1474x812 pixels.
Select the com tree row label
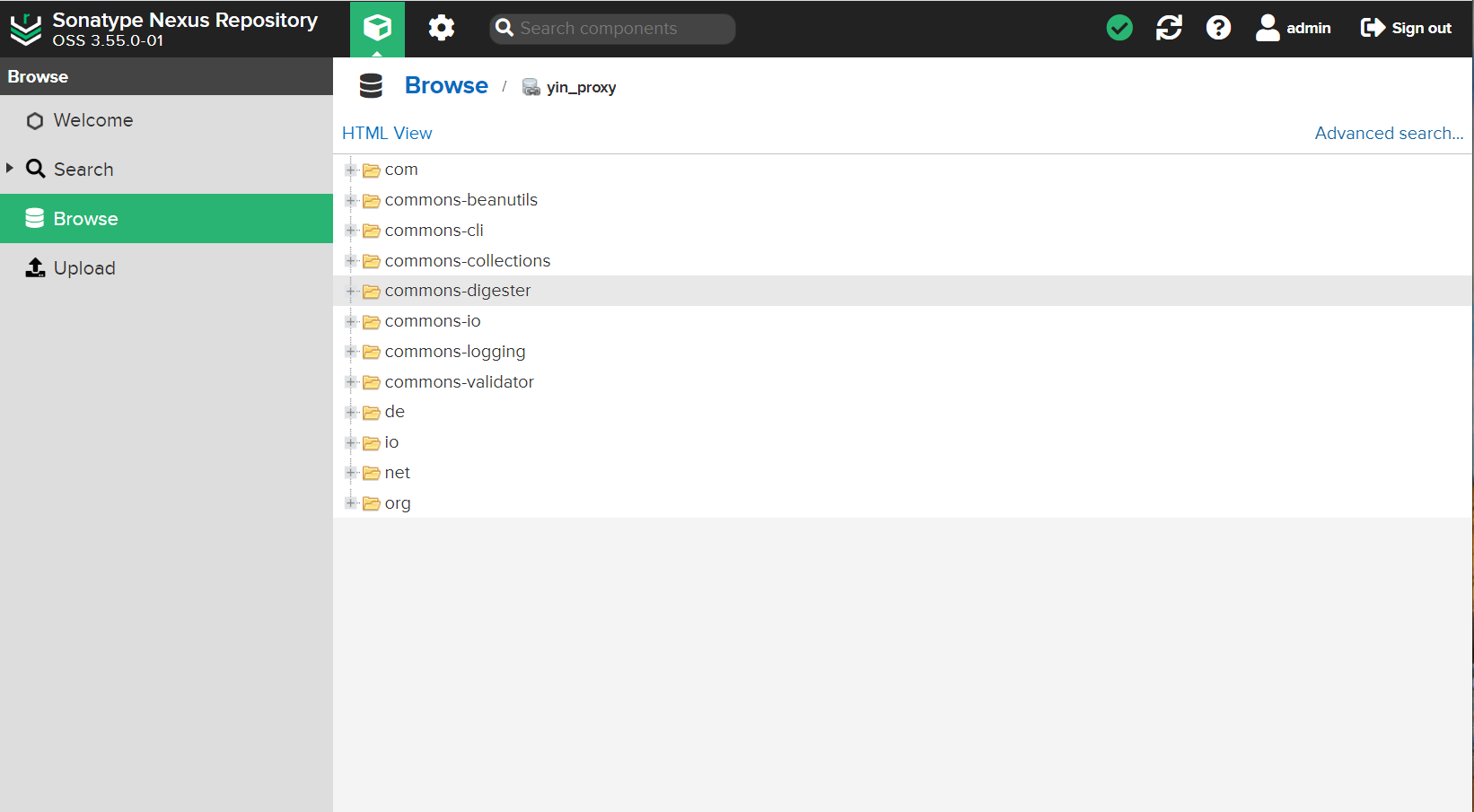(401, 170)
